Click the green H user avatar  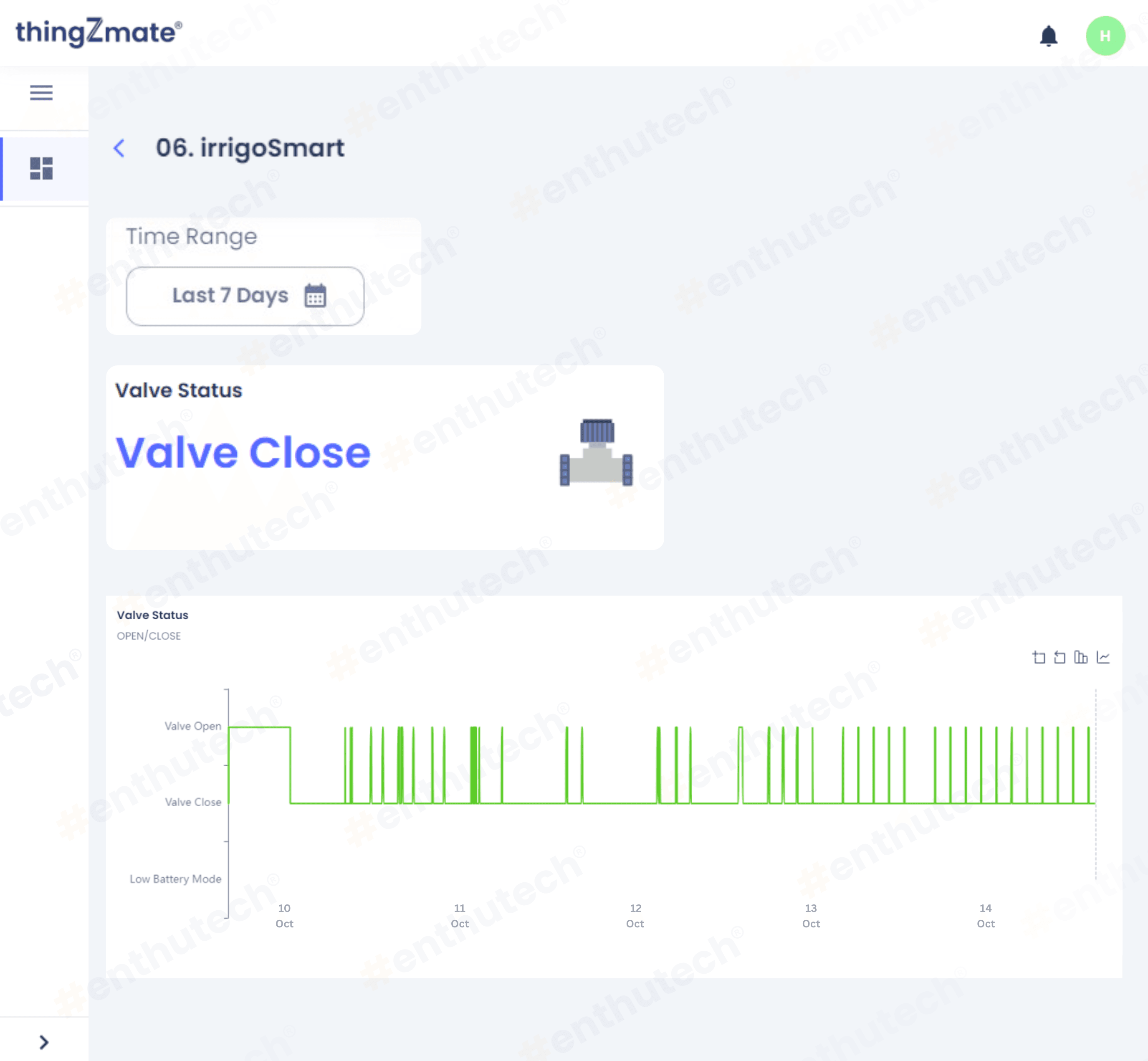coord(1105,36)
